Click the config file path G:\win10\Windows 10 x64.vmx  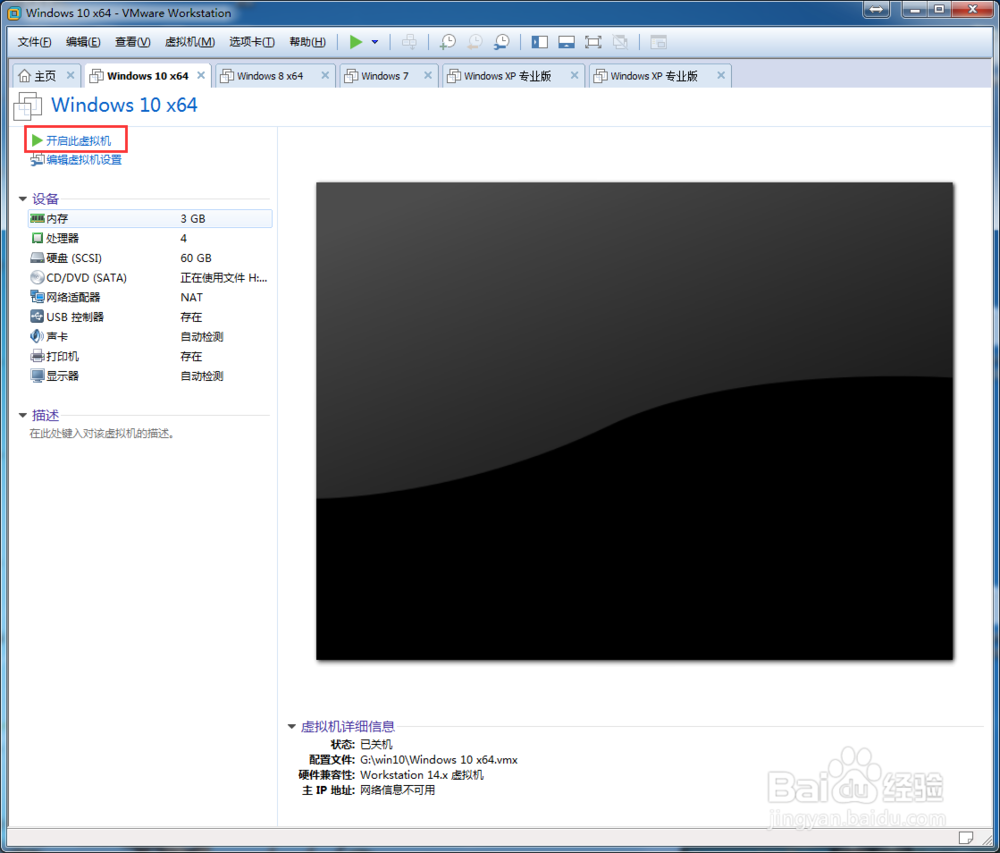[x=439, y=760]
